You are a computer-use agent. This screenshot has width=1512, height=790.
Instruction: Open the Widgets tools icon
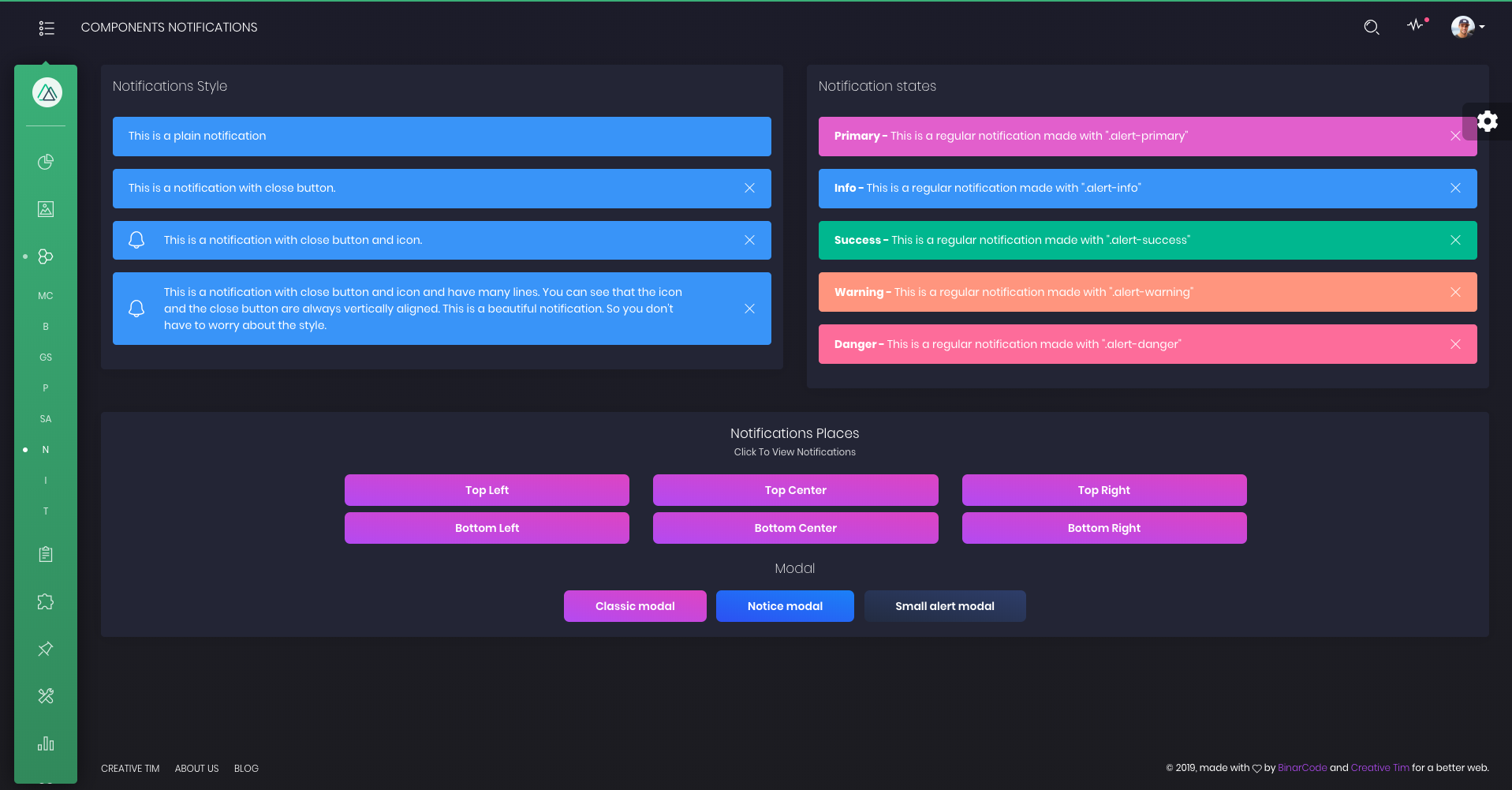46,696
